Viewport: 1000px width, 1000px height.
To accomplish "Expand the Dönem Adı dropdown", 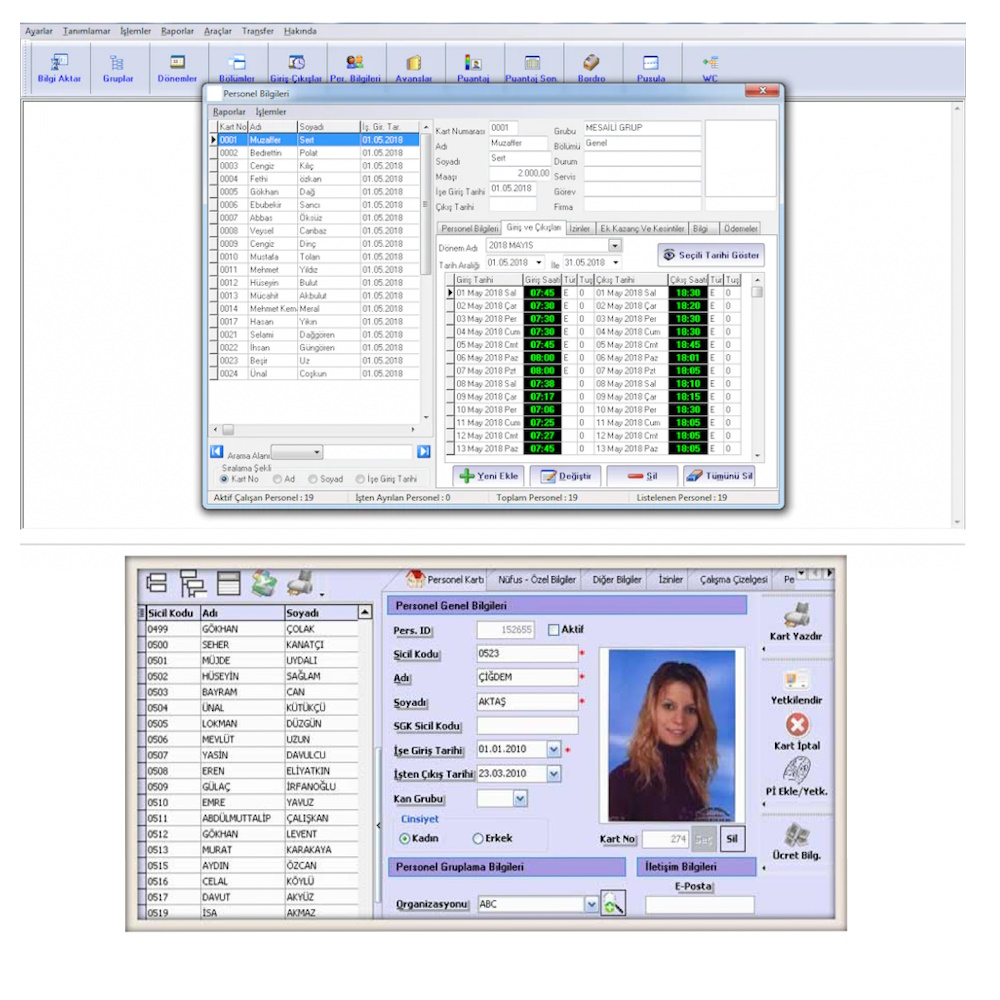I will click(x=614, y=245).
